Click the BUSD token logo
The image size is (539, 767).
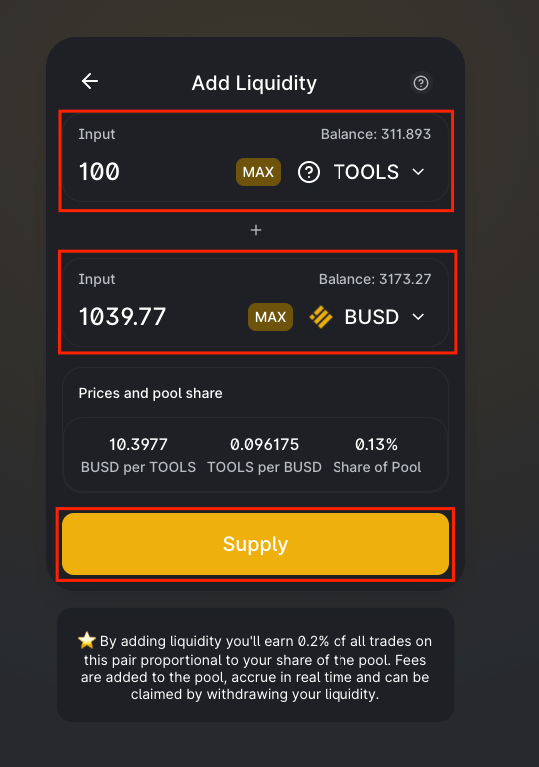pos(321,317)
